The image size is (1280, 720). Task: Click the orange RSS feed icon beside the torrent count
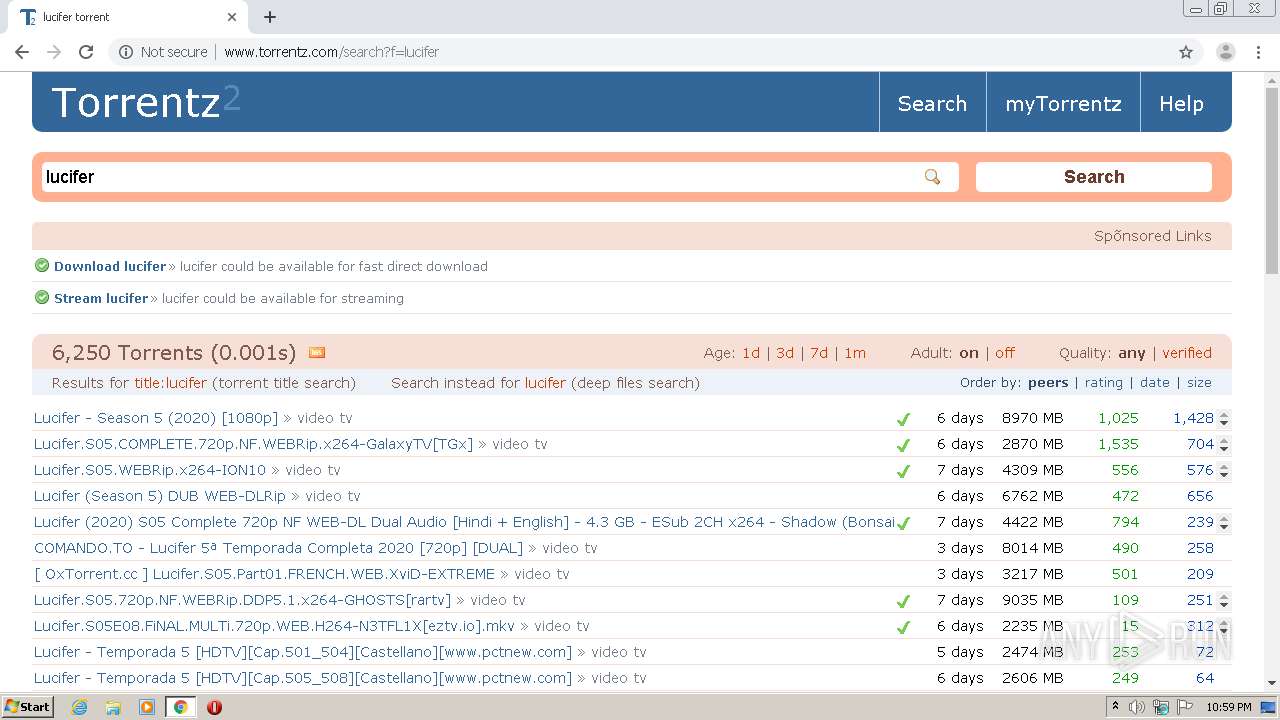(x=317, y=352)
